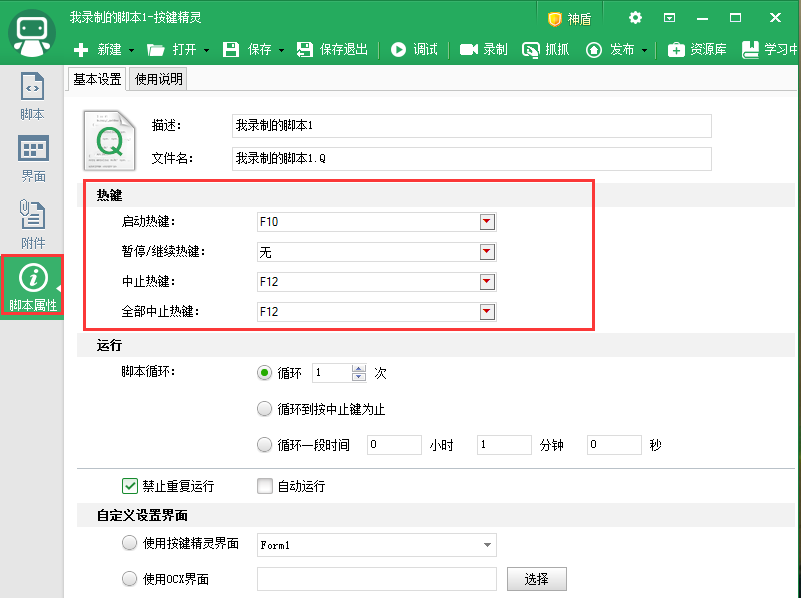
Task: Open the 启动热键 F10 dropdown
Action: coord(486,222)
